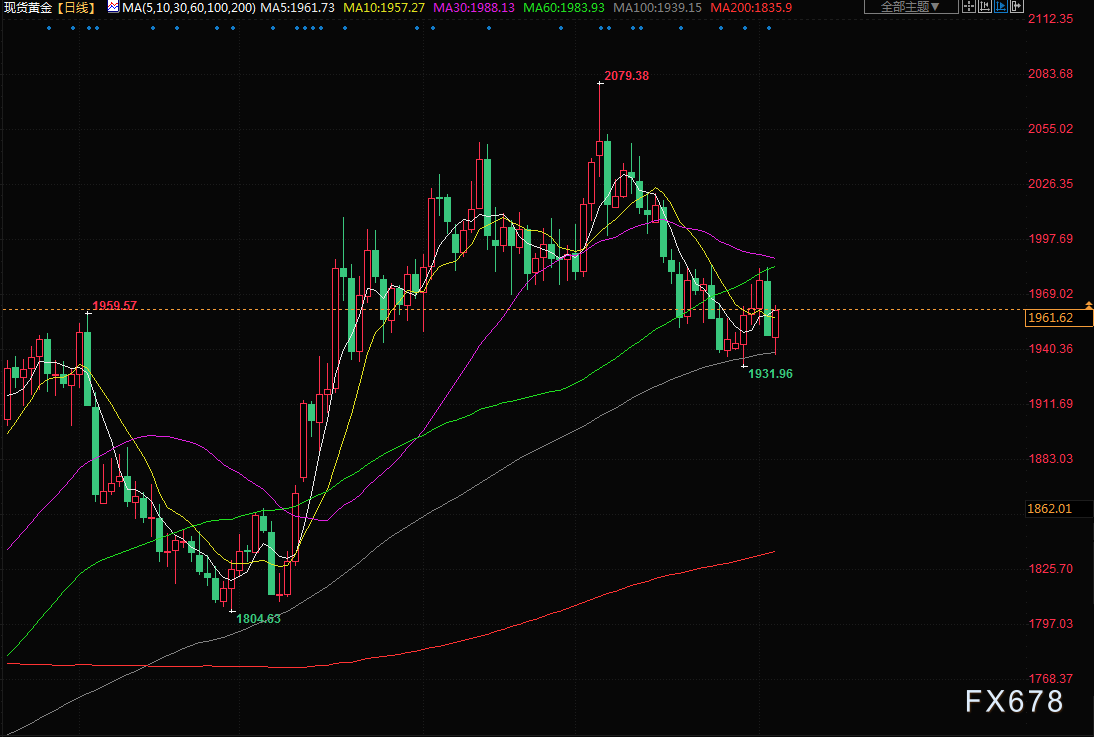Click the MA(5,10,30,60,100,200) parameters text
The height and width of the screenshot is (737, 1094).
point(188,8)
